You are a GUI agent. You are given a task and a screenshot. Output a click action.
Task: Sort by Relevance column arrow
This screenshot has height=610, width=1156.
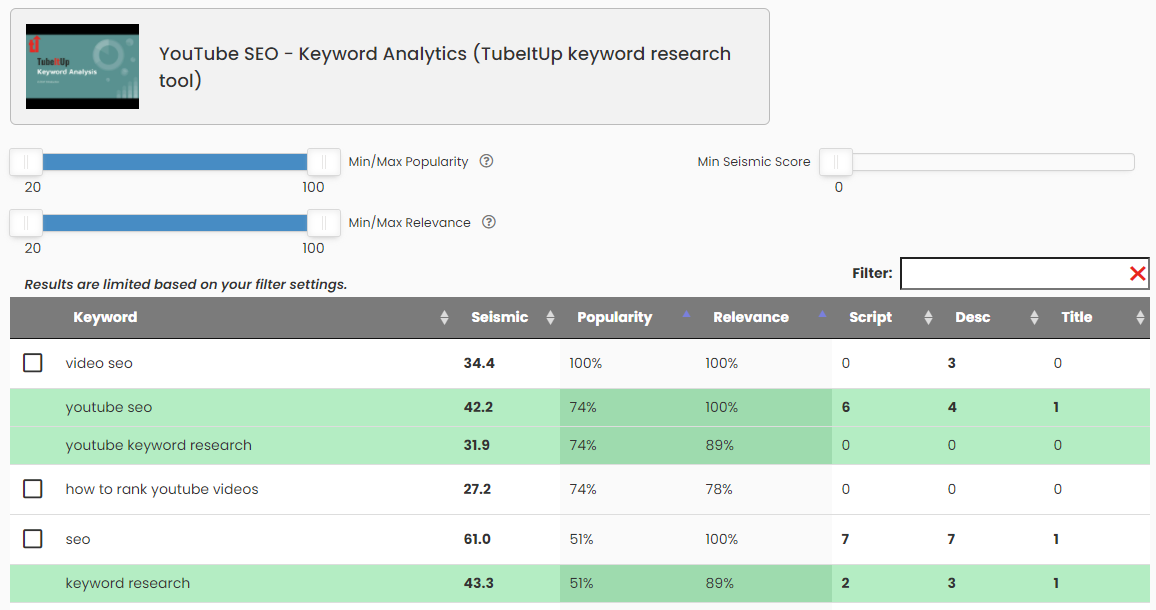(821, 314)
